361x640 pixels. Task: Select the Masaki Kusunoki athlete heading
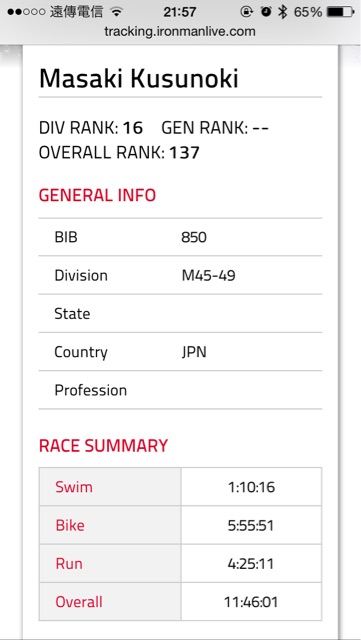[x=138, y=78]
